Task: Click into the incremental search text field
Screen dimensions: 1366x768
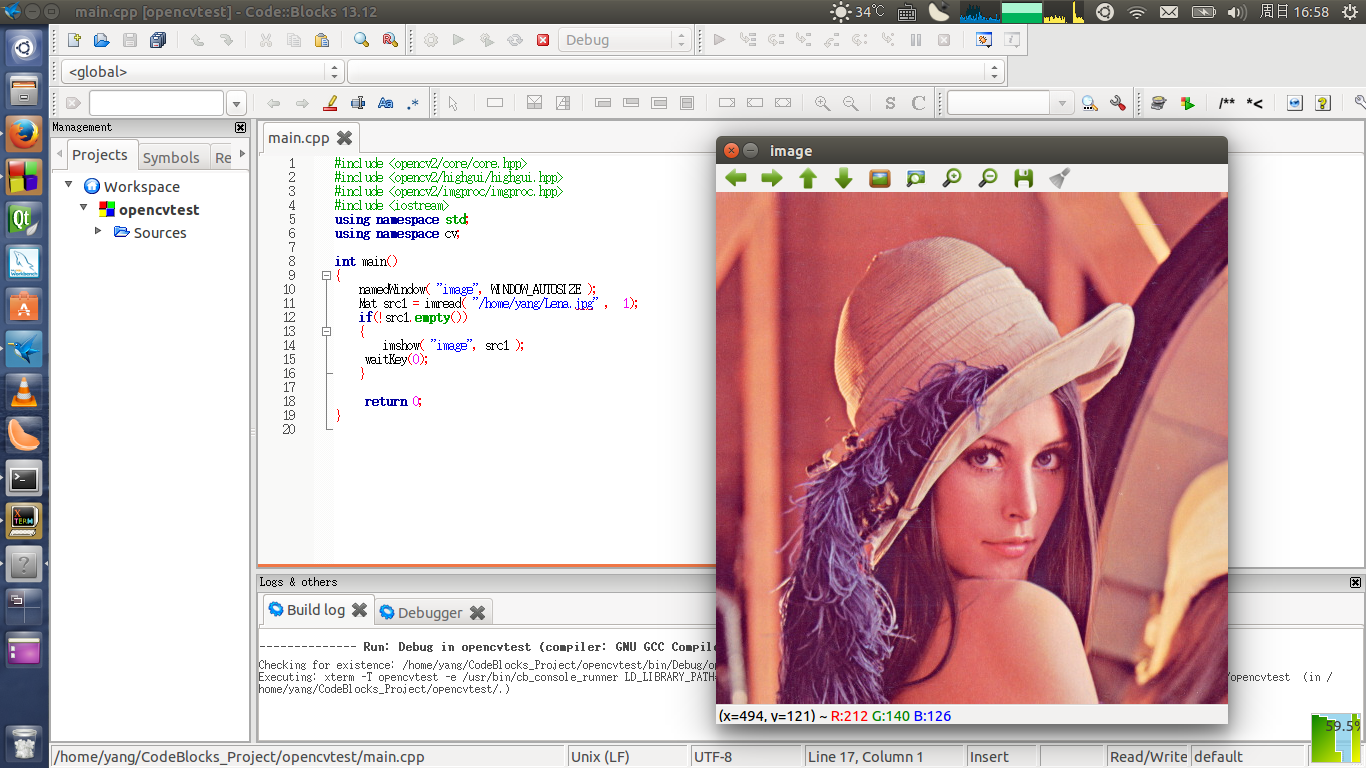Action: coord(156,103)
